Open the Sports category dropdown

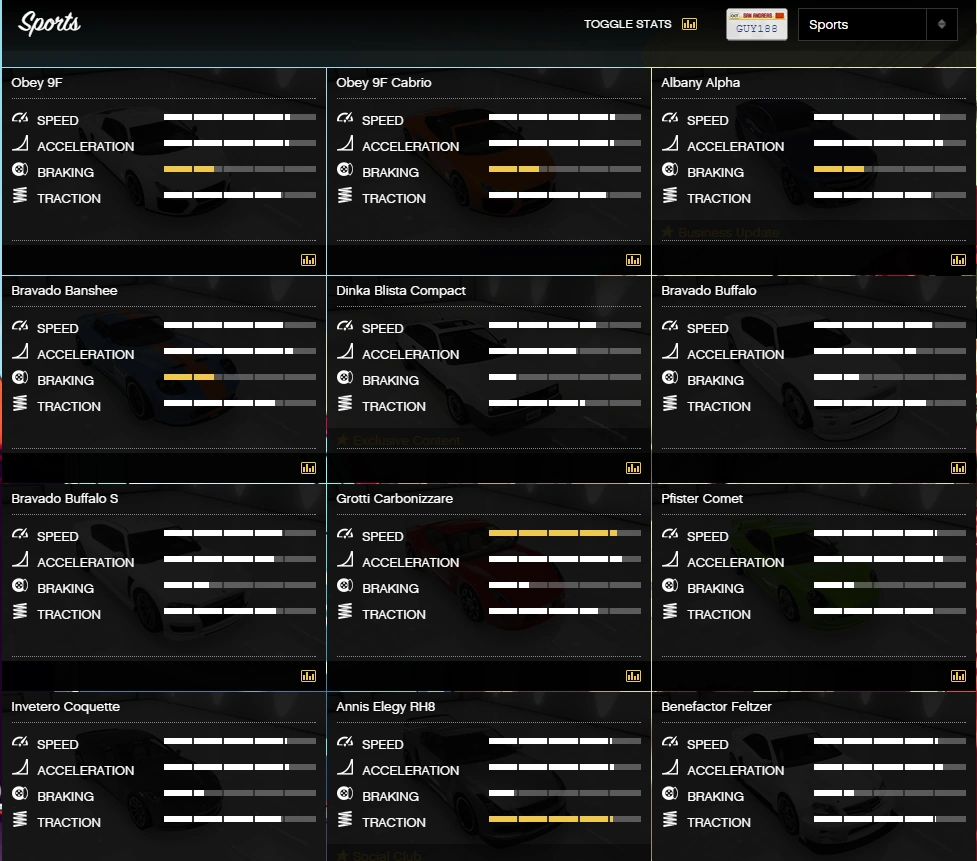[877, 24]
